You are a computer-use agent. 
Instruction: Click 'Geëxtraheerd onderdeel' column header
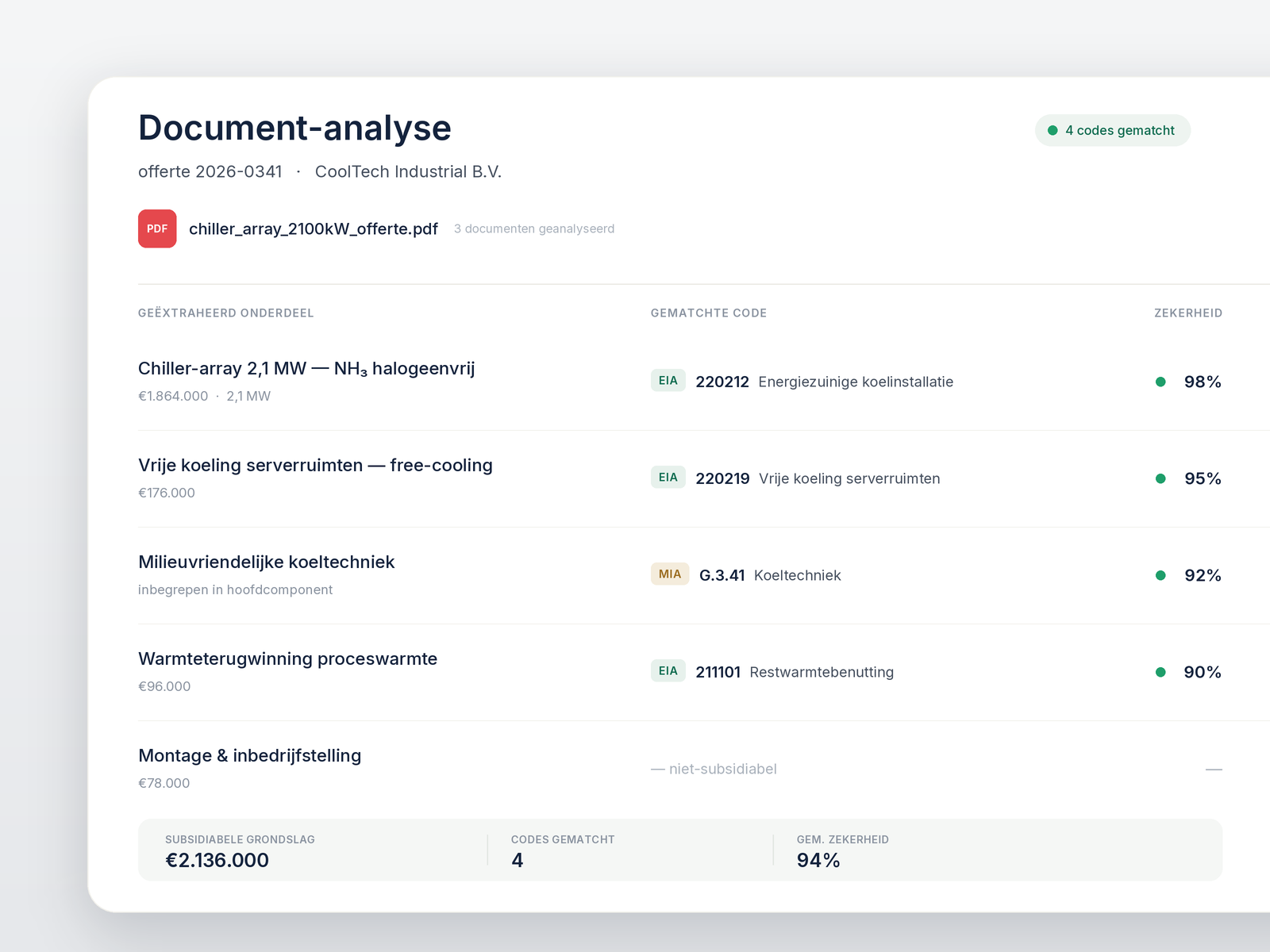click(x=225, y=313)
